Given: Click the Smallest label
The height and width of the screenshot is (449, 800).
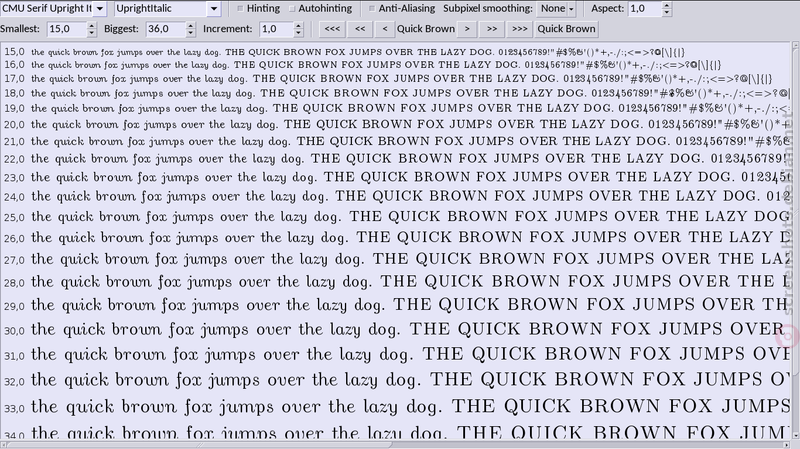Looking at the screenshot, I should (20, 29).
